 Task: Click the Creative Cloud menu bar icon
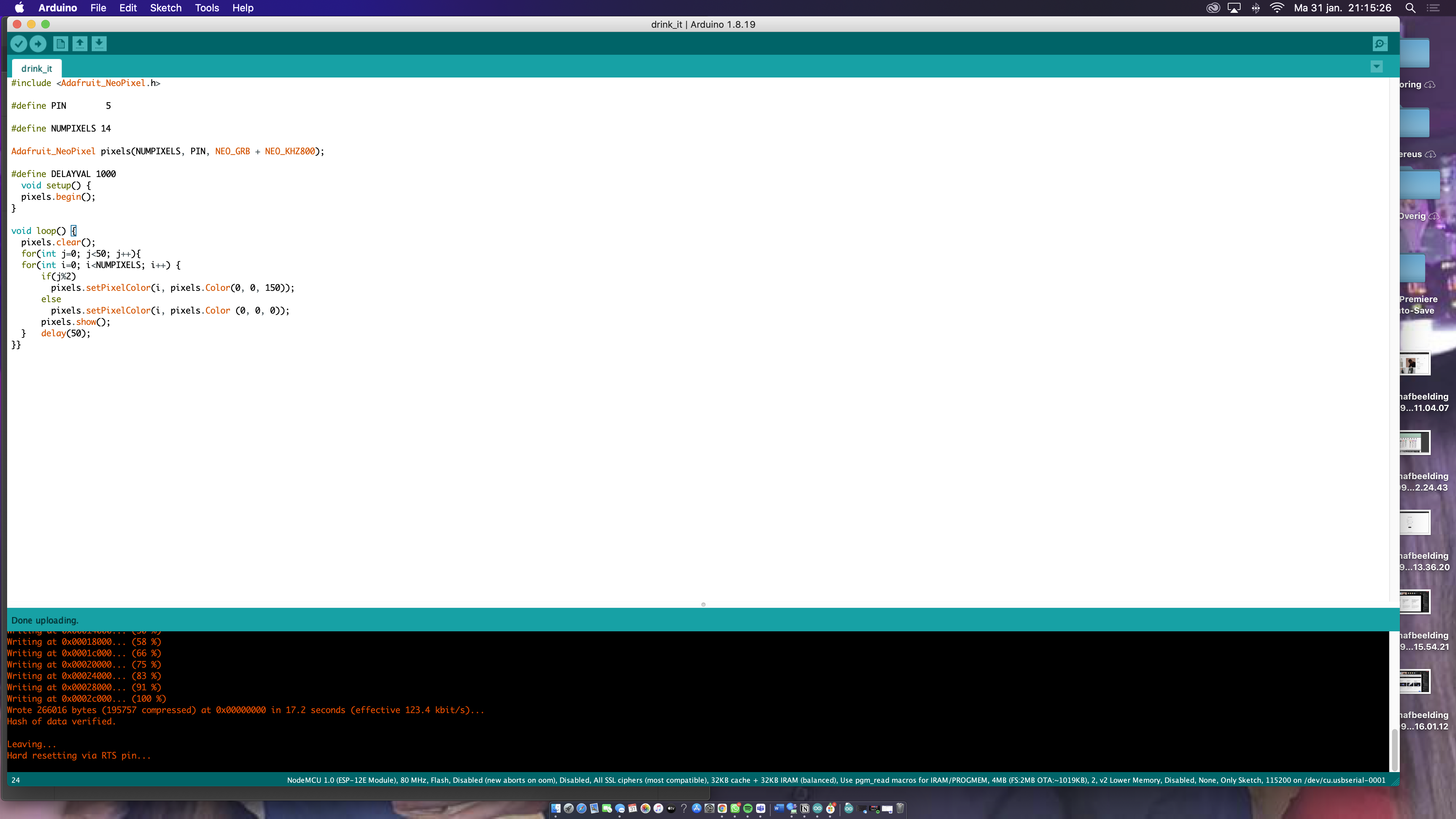click(1213, 8)
